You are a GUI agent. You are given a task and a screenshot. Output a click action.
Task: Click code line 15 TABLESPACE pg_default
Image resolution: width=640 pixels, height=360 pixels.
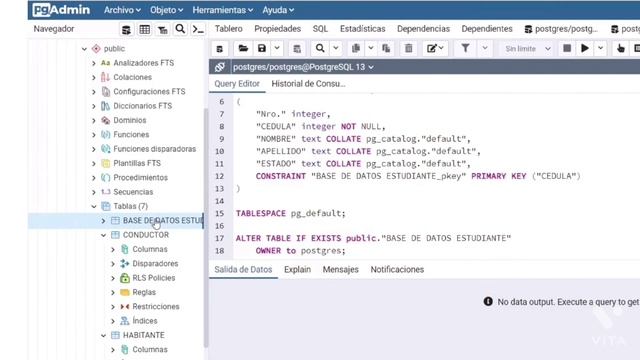click(290, 213)
